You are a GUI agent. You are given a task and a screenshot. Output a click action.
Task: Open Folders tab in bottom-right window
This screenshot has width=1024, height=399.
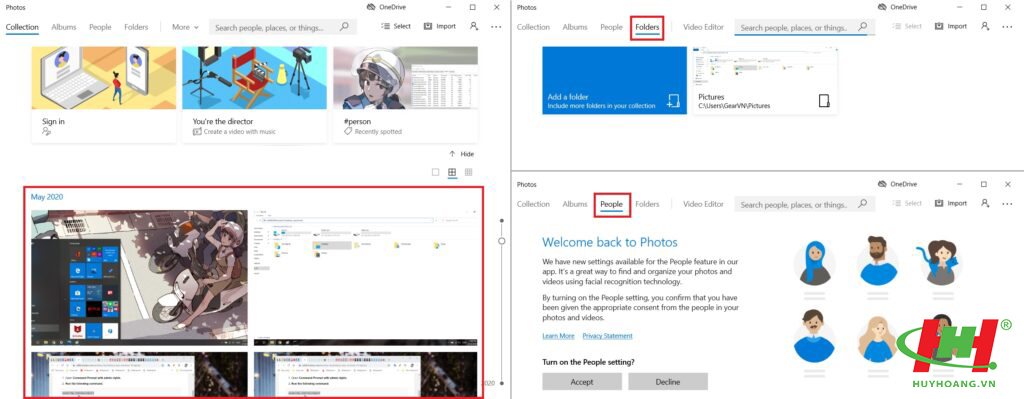point(647,204)
